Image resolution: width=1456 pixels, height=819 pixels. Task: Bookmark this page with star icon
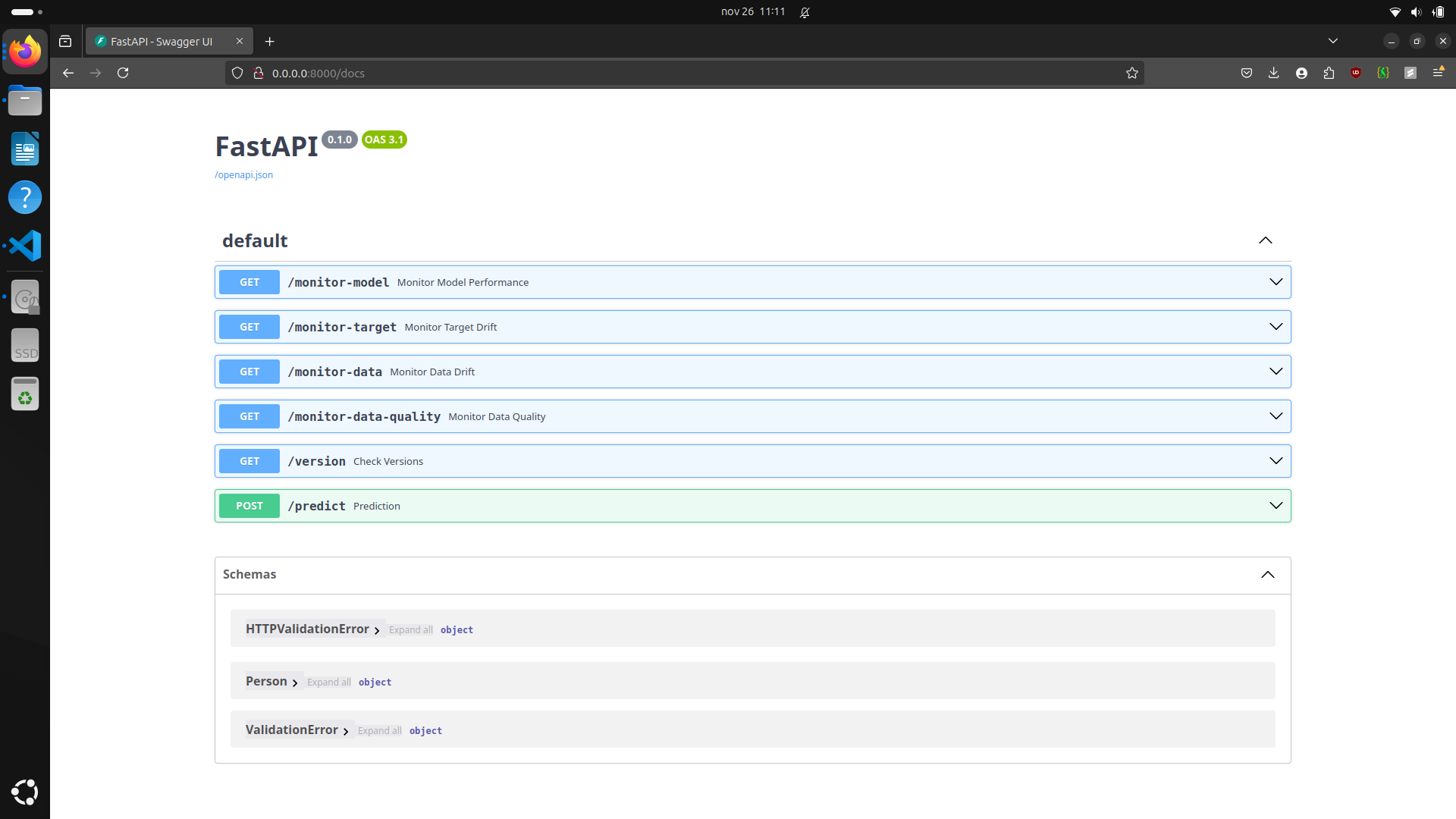pyautogui.click(x=1132, y=73)
